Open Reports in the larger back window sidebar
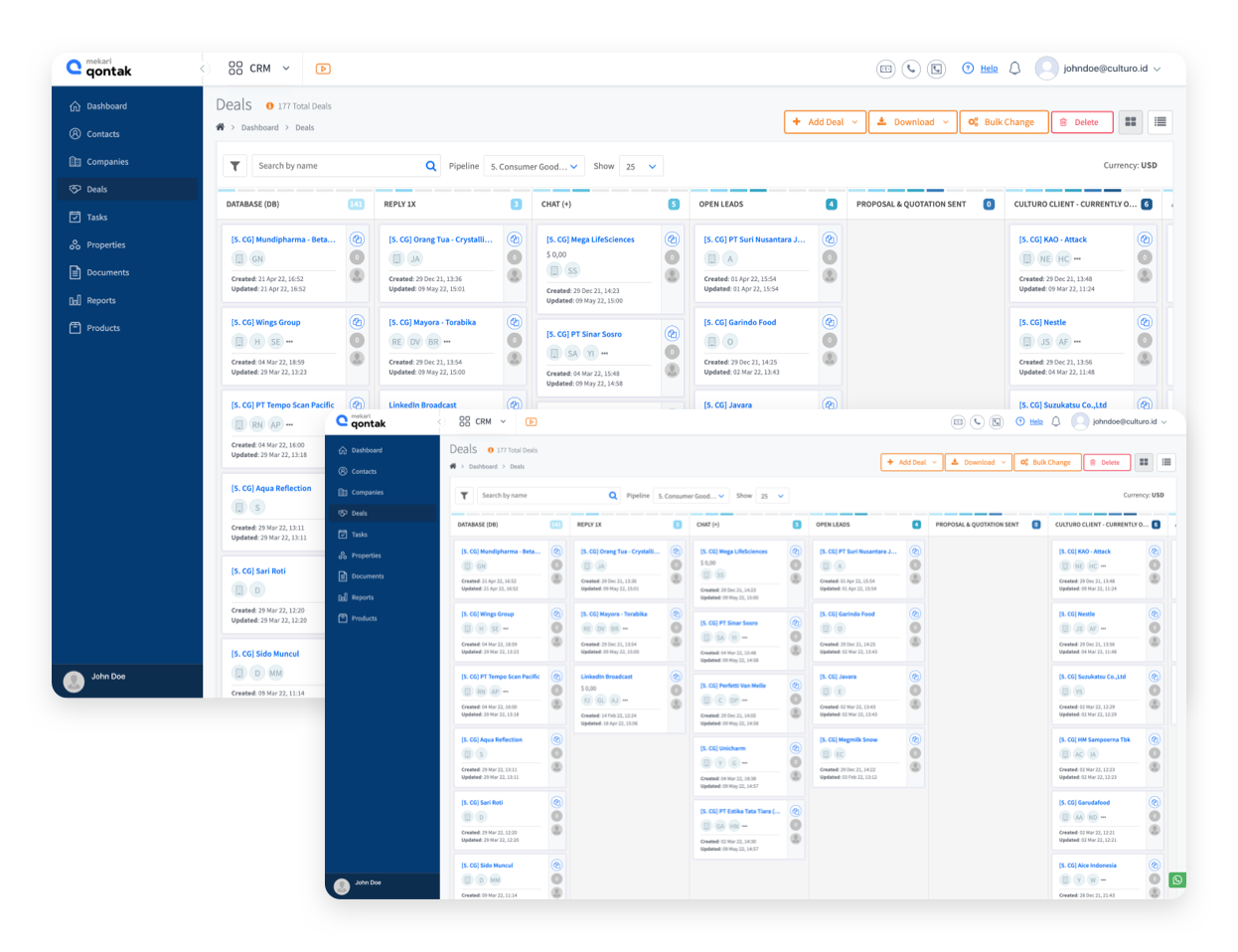This screenshot has width=1238, height=952. [x=100, y=300]
